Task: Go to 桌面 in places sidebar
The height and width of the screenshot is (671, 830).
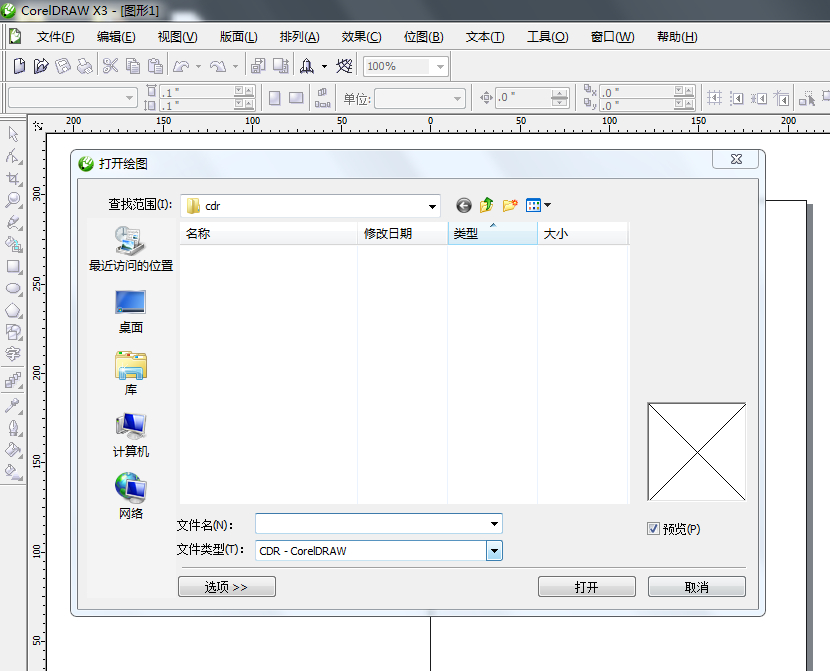Action: (x=131, y=312)
